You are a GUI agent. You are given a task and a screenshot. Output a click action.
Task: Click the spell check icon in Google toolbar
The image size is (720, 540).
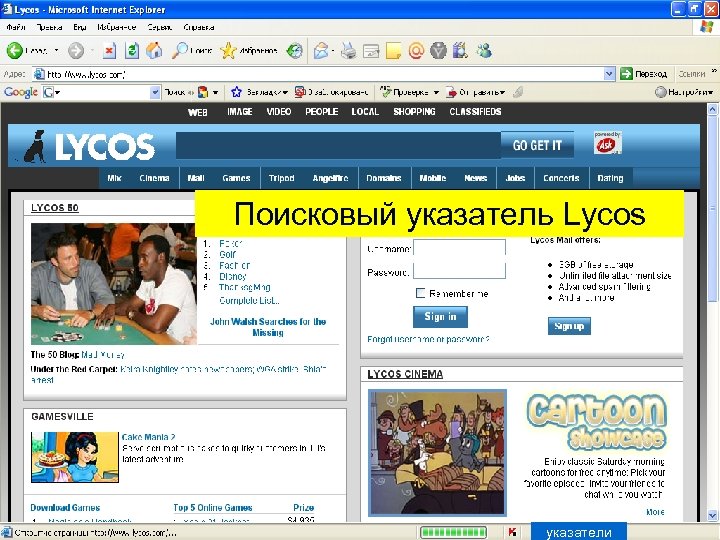pos(386,92)
